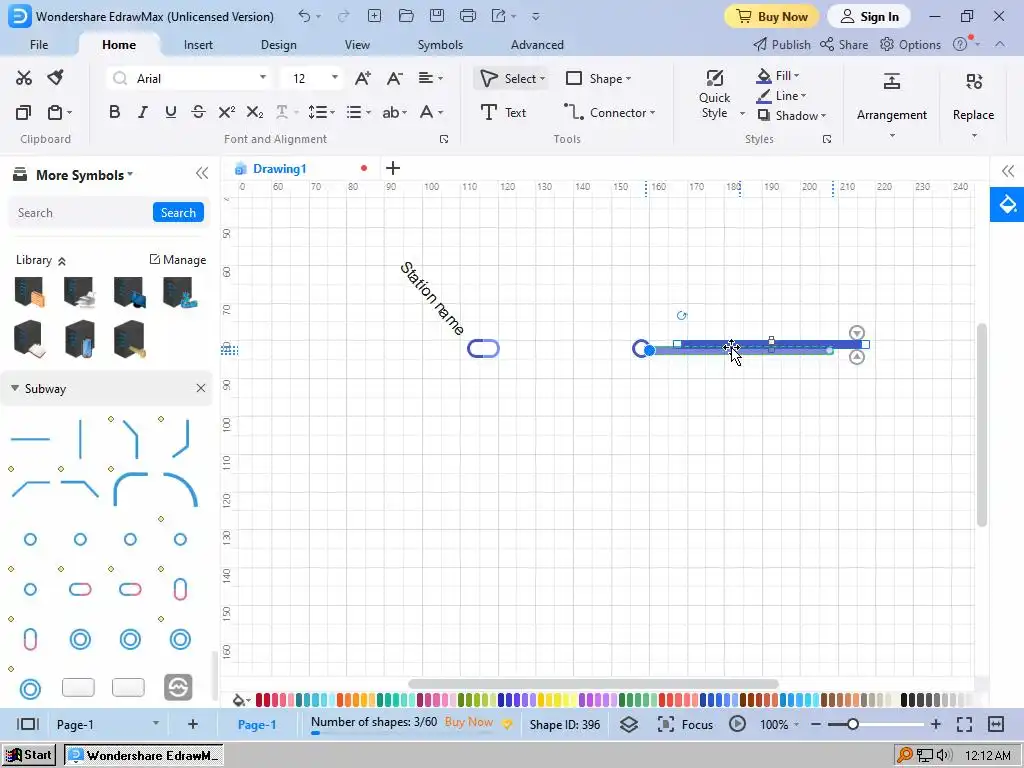The image size is (1024, 768).
Task: Choose the Text tool
Action: point(503,112)
